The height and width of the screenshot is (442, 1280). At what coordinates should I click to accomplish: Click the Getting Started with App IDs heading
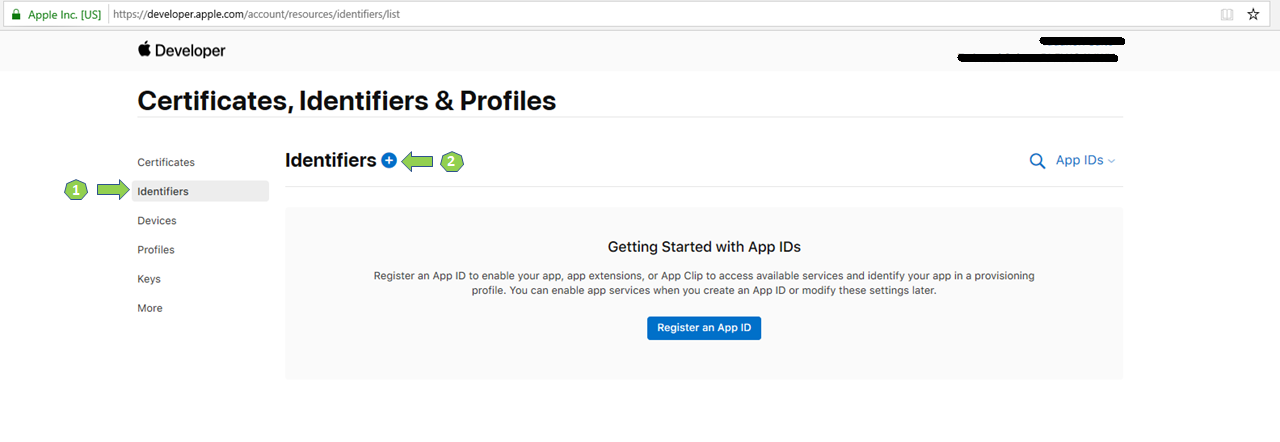click(704, 246)
